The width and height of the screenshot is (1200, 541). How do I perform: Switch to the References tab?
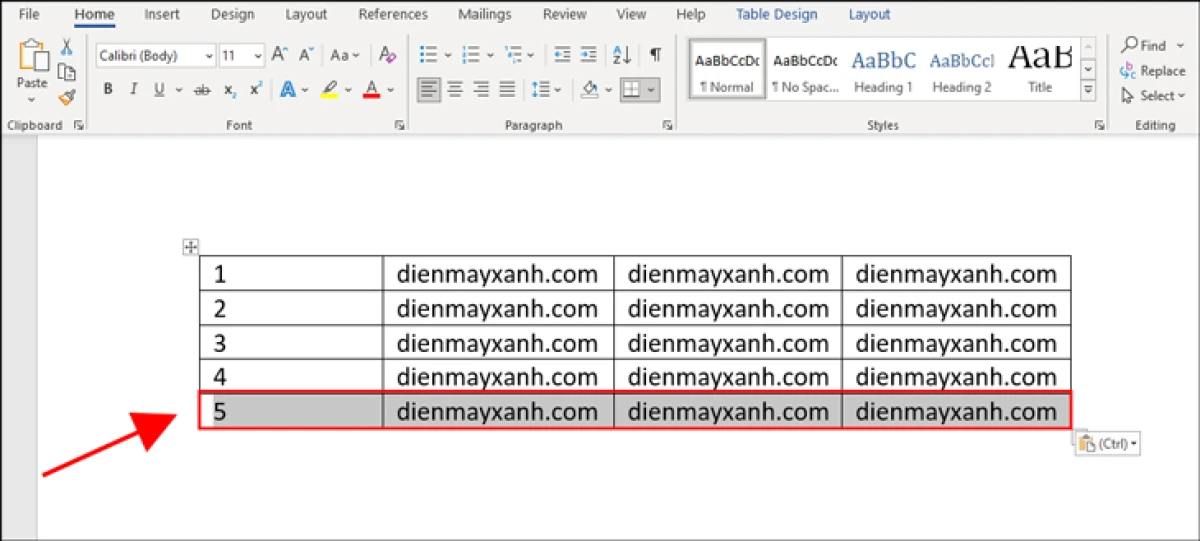pos(393,14)
